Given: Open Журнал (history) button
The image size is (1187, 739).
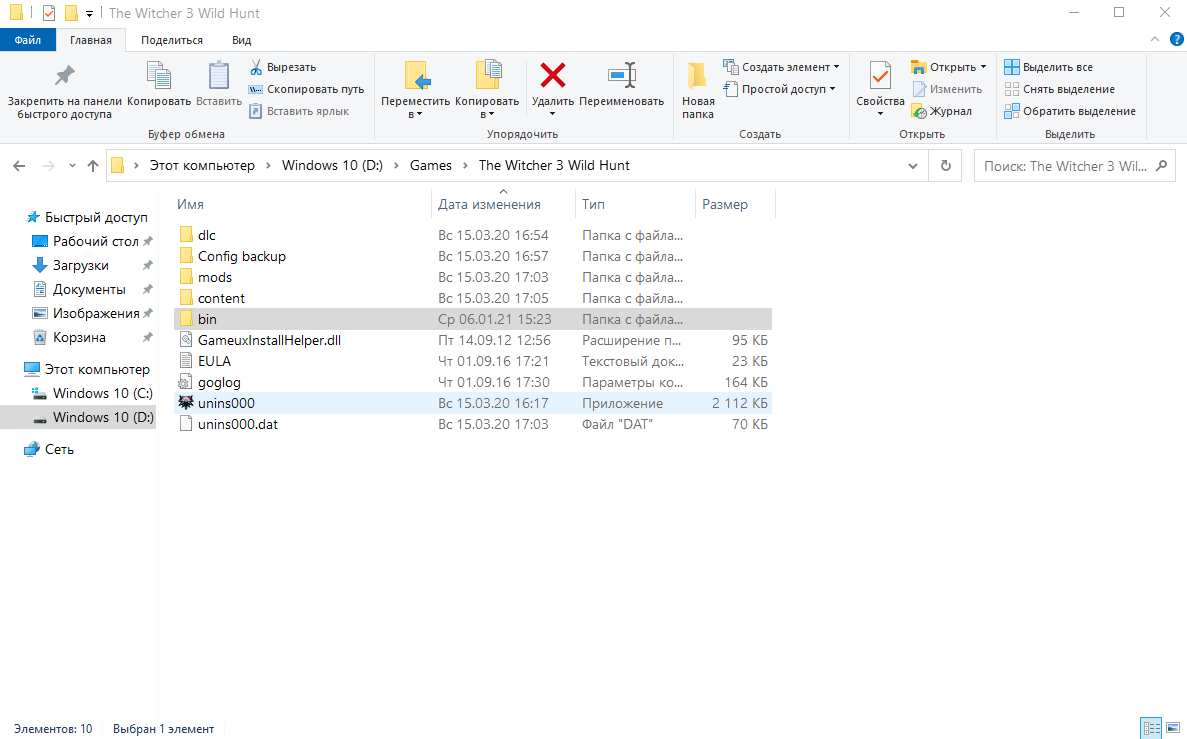Looking at the screenshot, I should point(942,111).
